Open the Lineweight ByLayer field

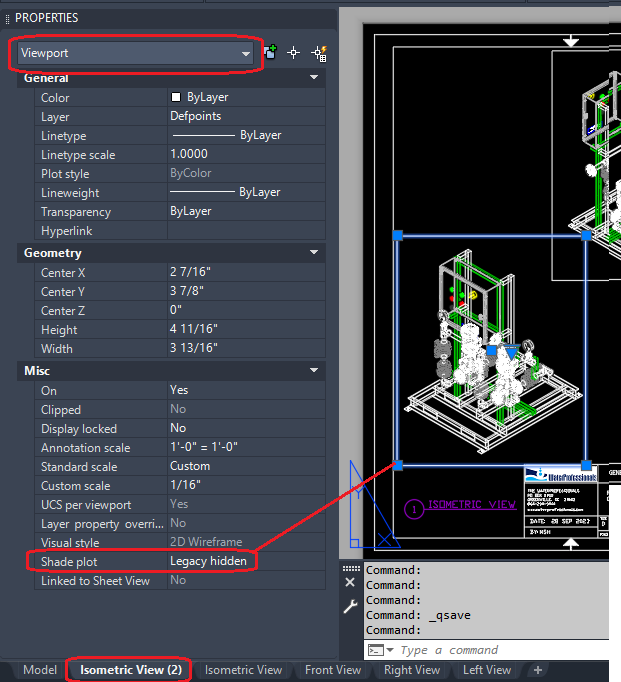pyautogui.click(x=246, y=192)
